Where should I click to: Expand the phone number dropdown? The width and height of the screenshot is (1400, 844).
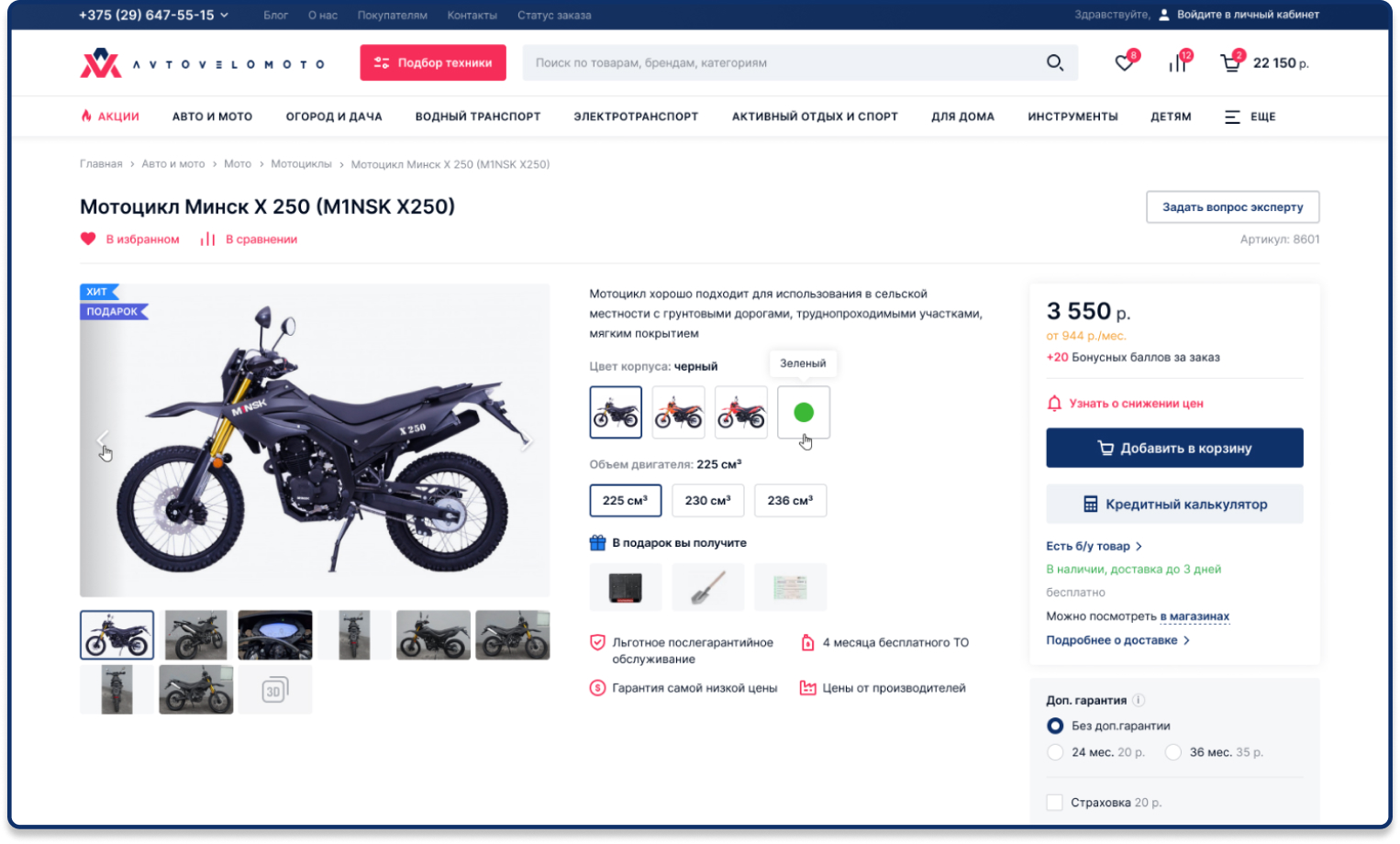(225, 15)
